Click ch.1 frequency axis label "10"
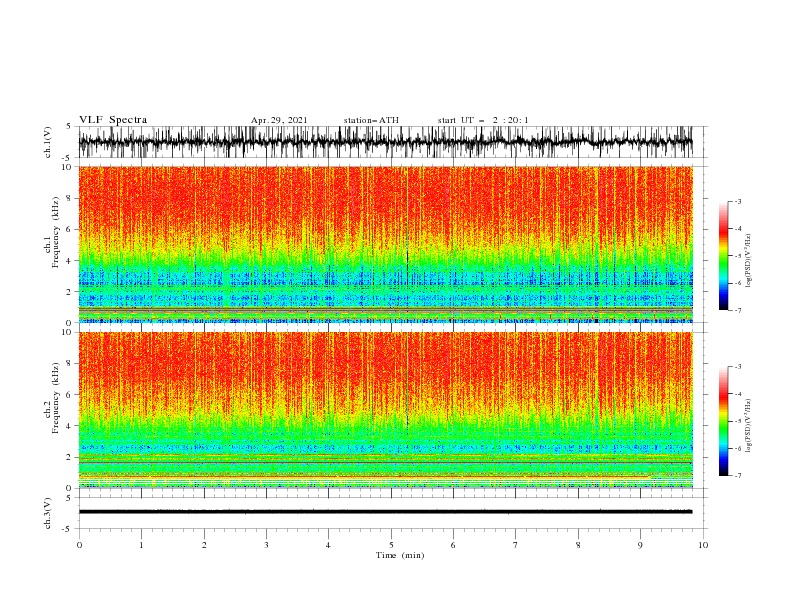 (67, 167)
